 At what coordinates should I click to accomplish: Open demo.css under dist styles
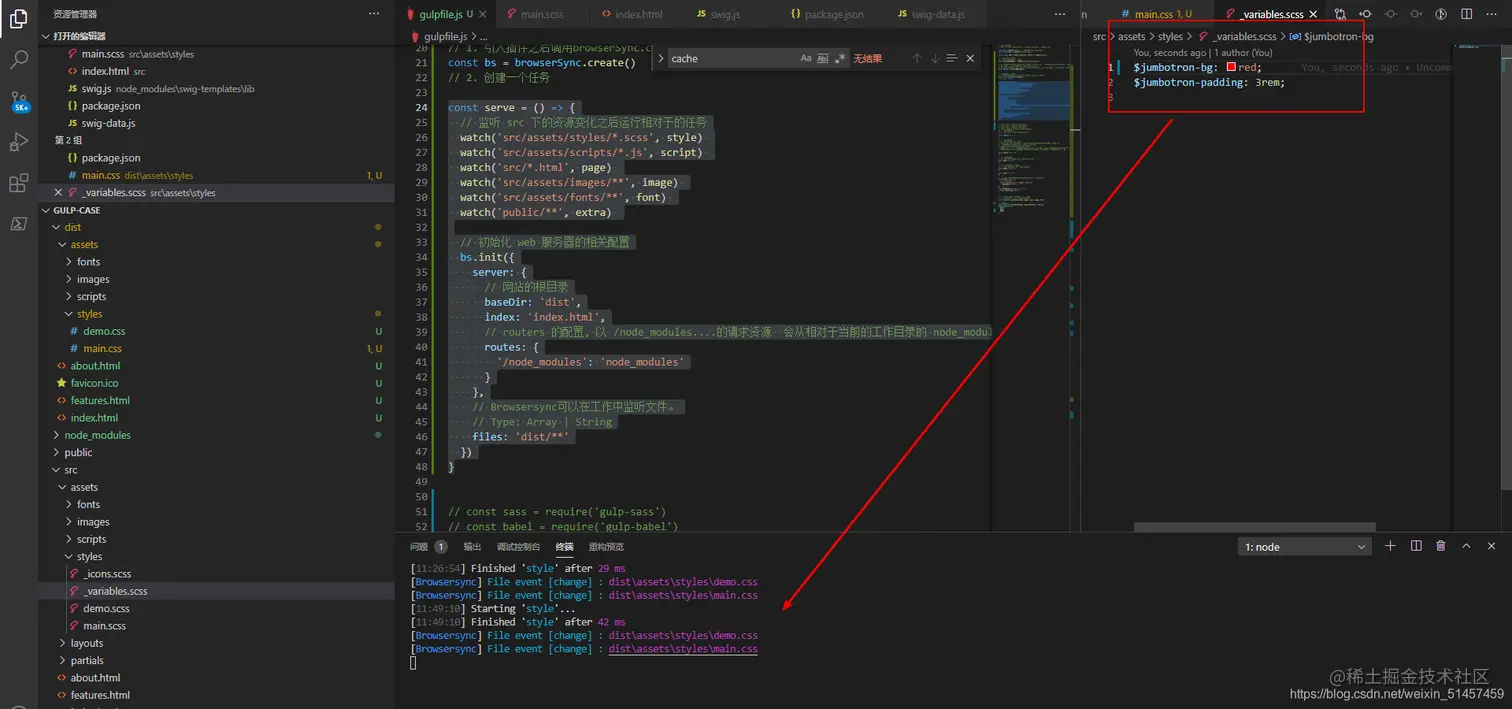click(104, 331)
